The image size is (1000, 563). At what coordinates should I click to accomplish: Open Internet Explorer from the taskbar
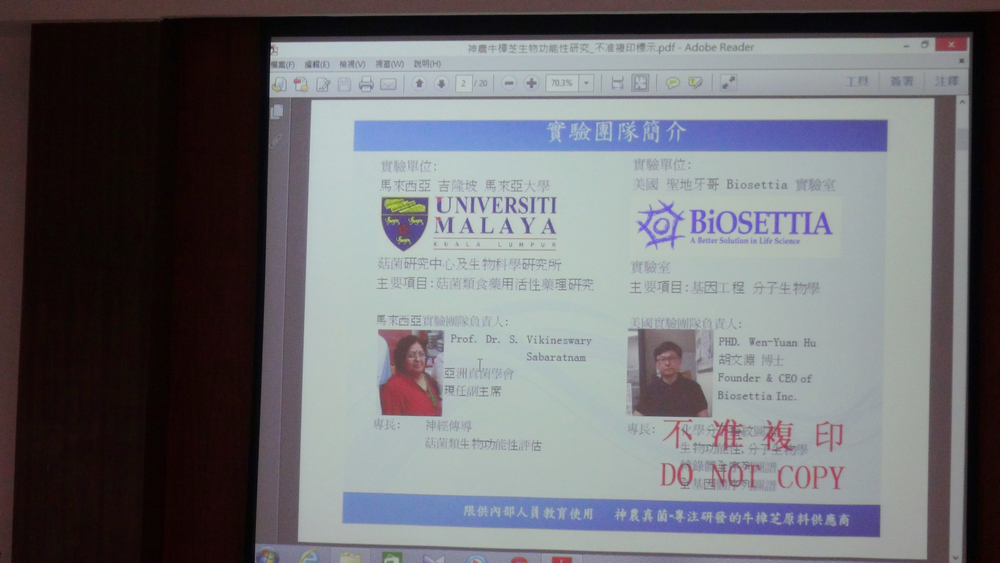point(309,557)
